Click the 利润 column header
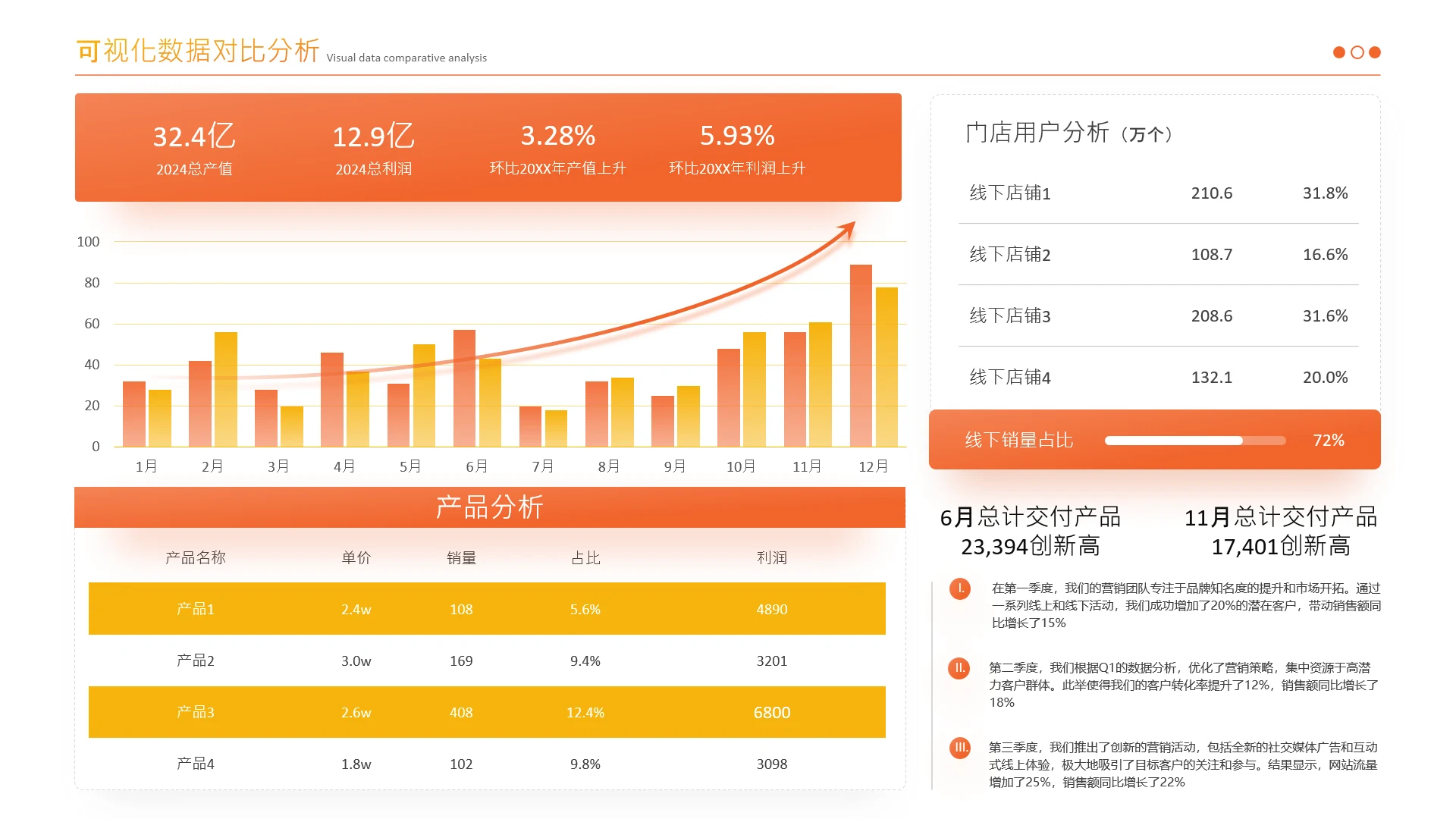Image resolution: width=1456 pixels, height=819 pixels. tap(771, 558)
